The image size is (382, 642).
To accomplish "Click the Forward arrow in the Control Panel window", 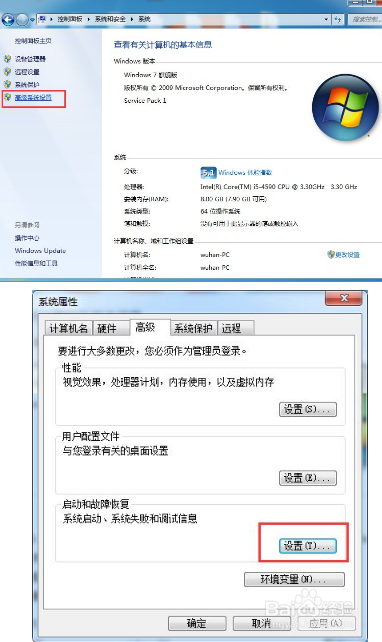I will (x=22, y=19).
